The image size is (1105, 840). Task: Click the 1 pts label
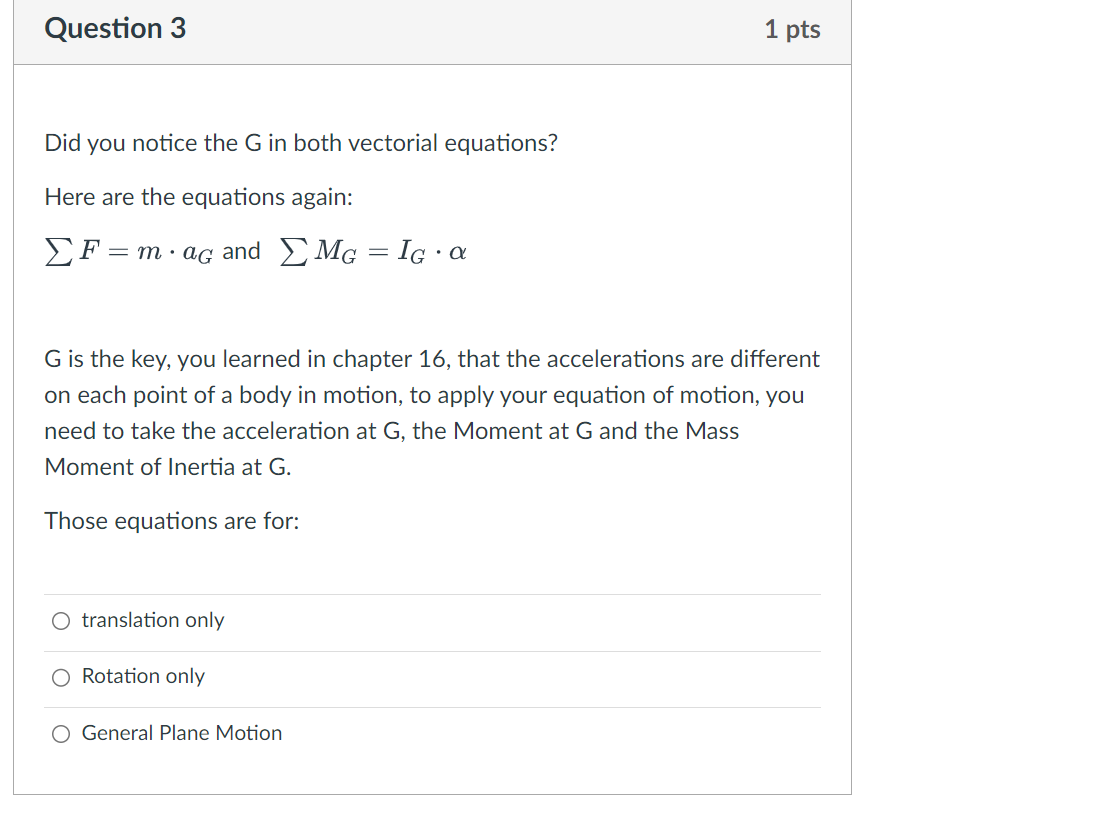[792, 29]
